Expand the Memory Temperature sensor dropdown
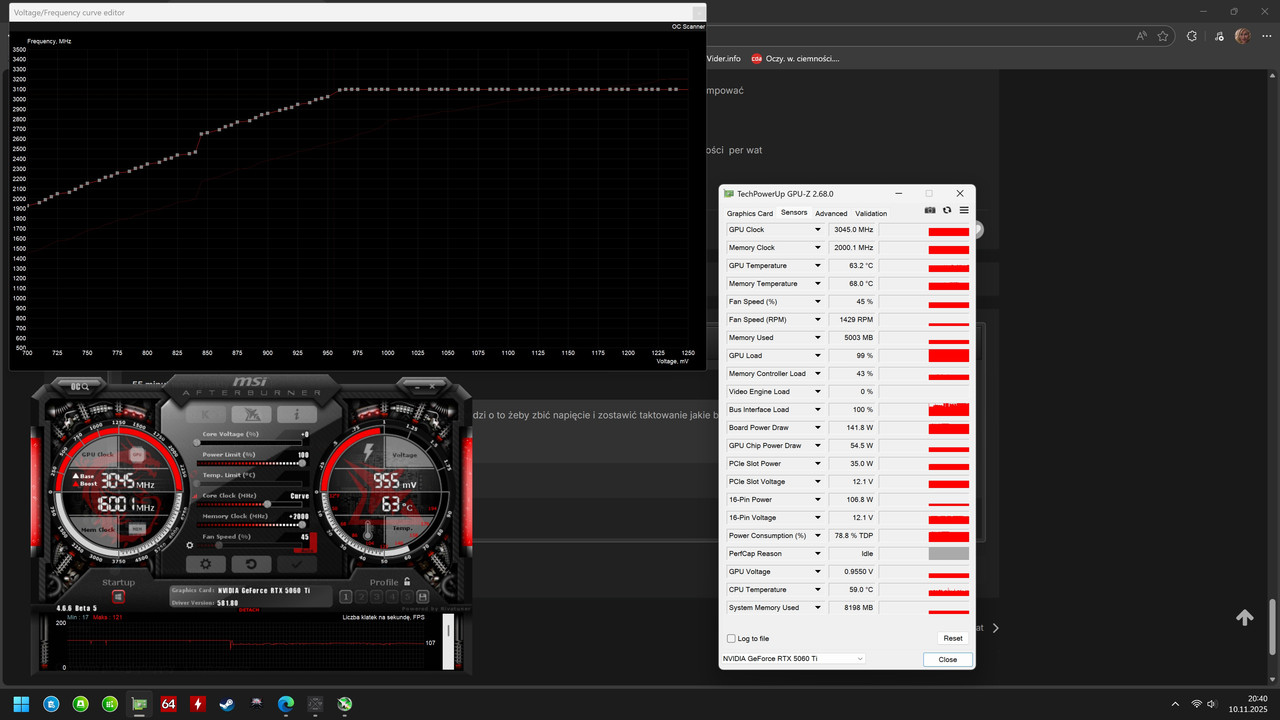Viewport: 1280px width, 720px height. (818, 284)
